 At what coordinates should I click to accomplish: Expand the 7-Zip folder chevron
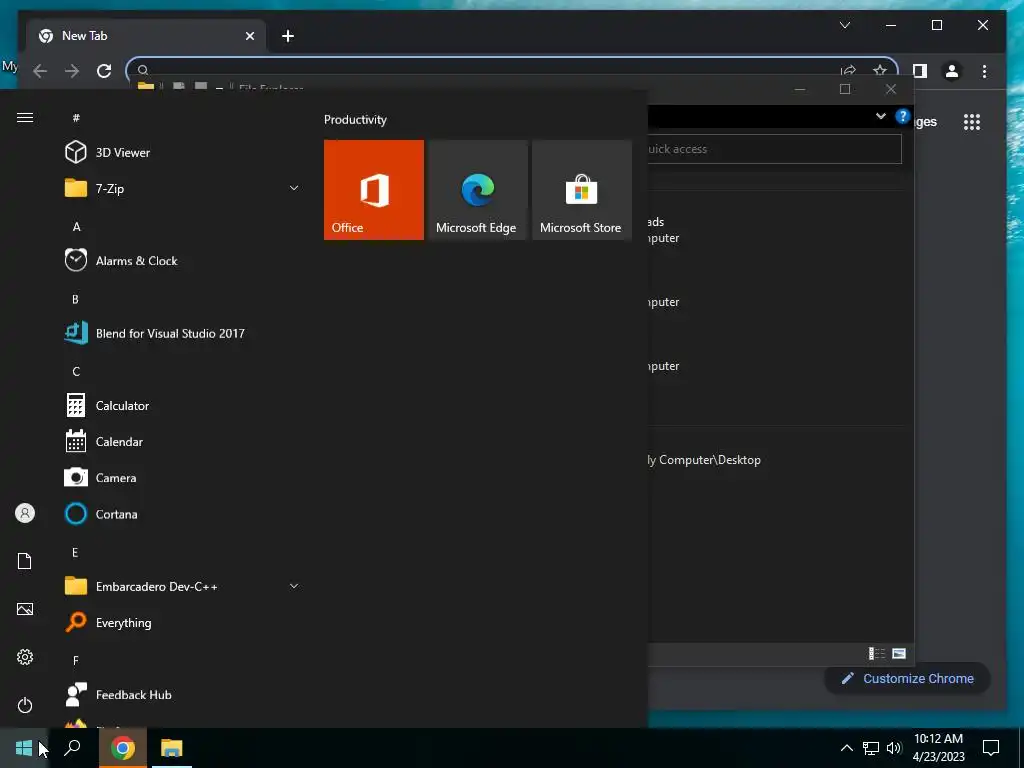(294, 188)
